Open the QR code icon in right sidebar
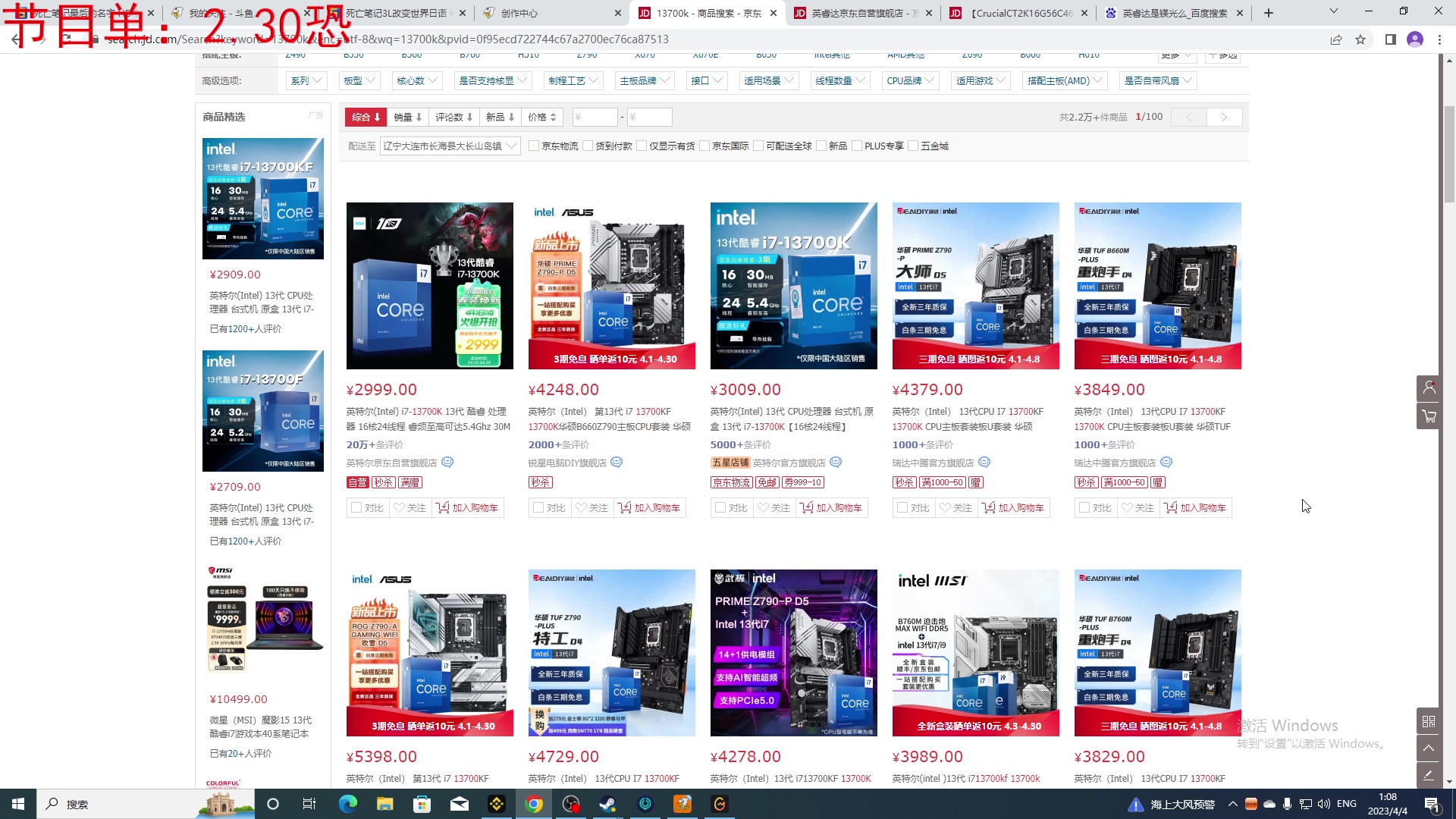 1429,721
